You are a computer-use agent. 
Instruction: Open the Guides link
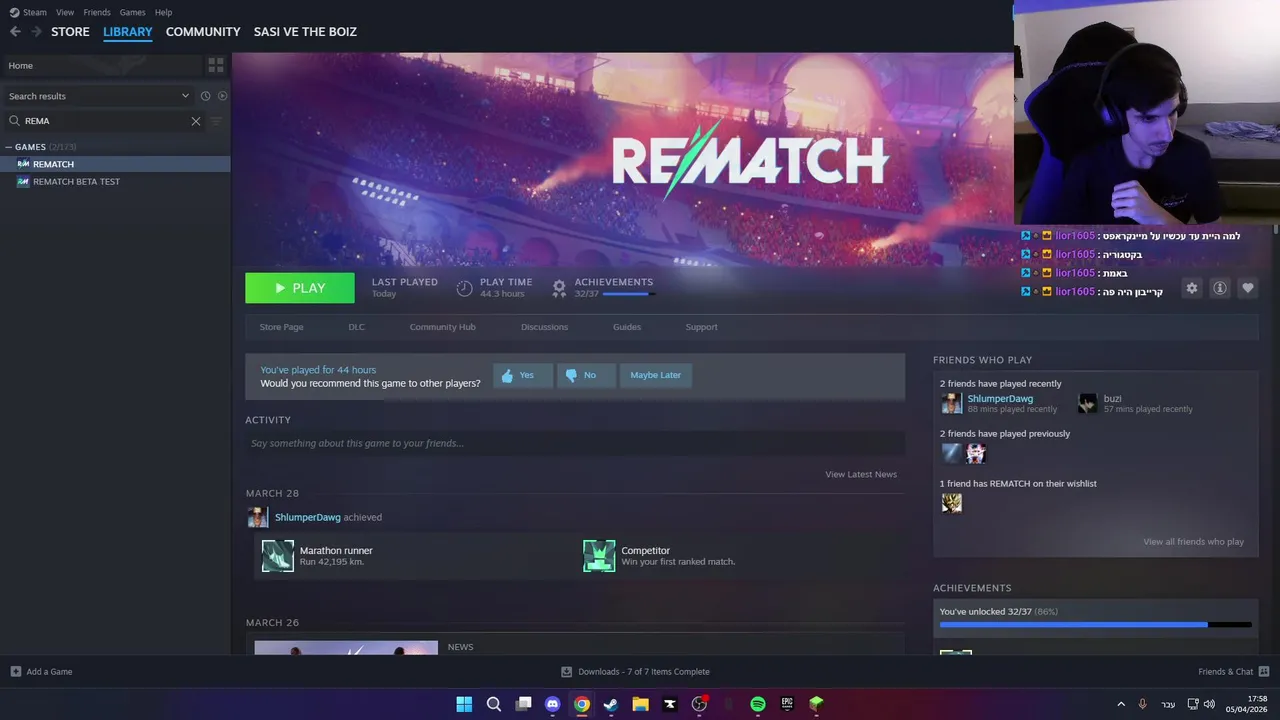[627, 327]
